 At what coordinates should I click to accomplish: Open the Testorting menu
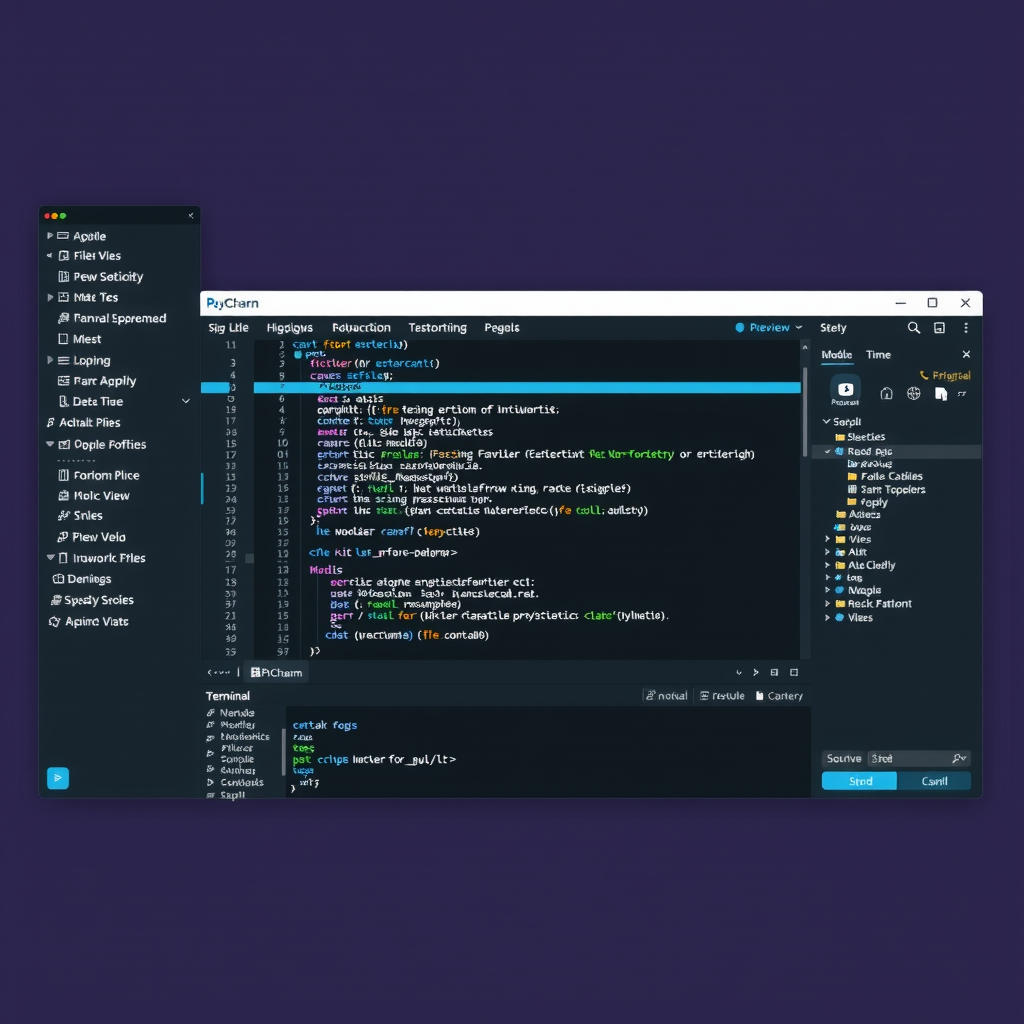pos(437,327)
